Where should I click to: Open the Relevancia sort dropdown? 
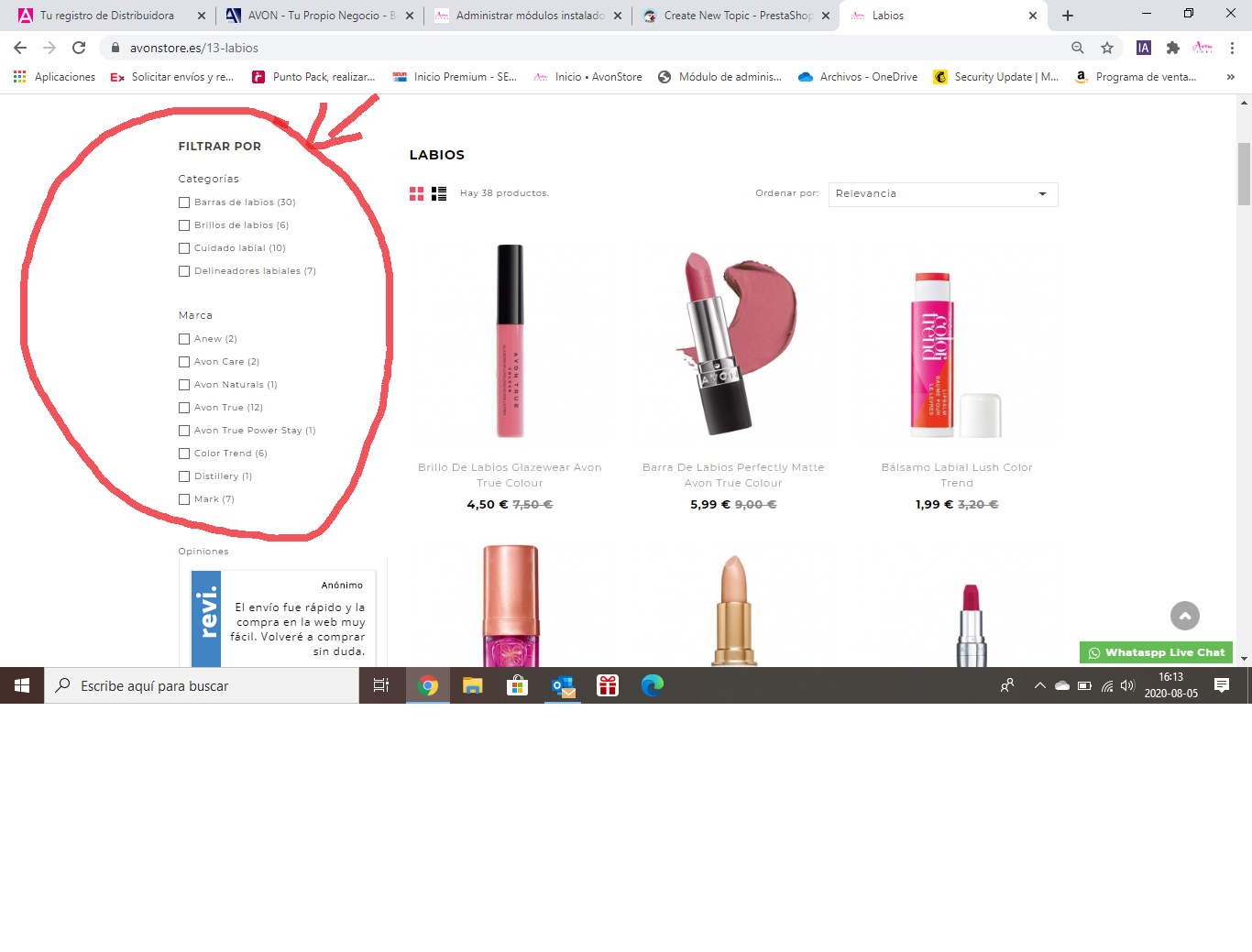click(943, 194)
